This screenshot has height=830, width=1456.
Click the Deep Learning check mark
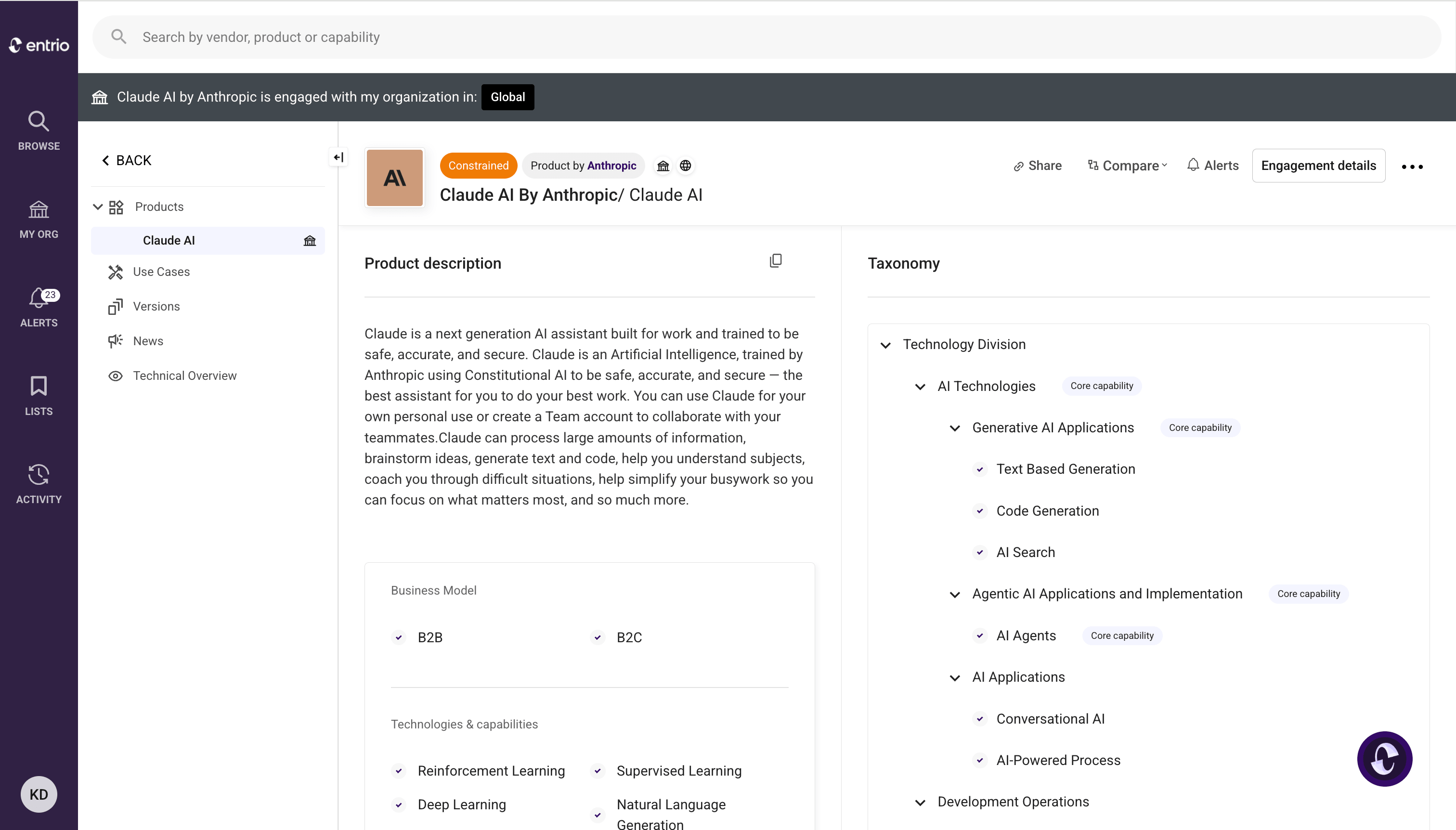click(399, 805)
